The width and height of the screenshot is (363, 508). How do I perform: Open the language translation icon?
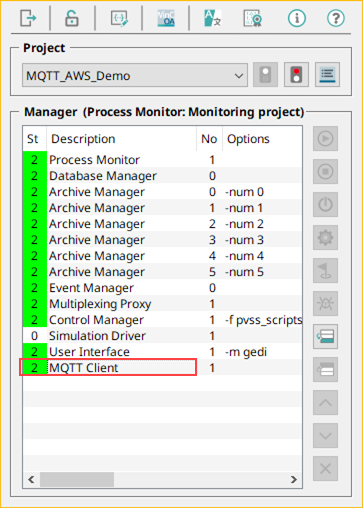click(x=212, y=18)
